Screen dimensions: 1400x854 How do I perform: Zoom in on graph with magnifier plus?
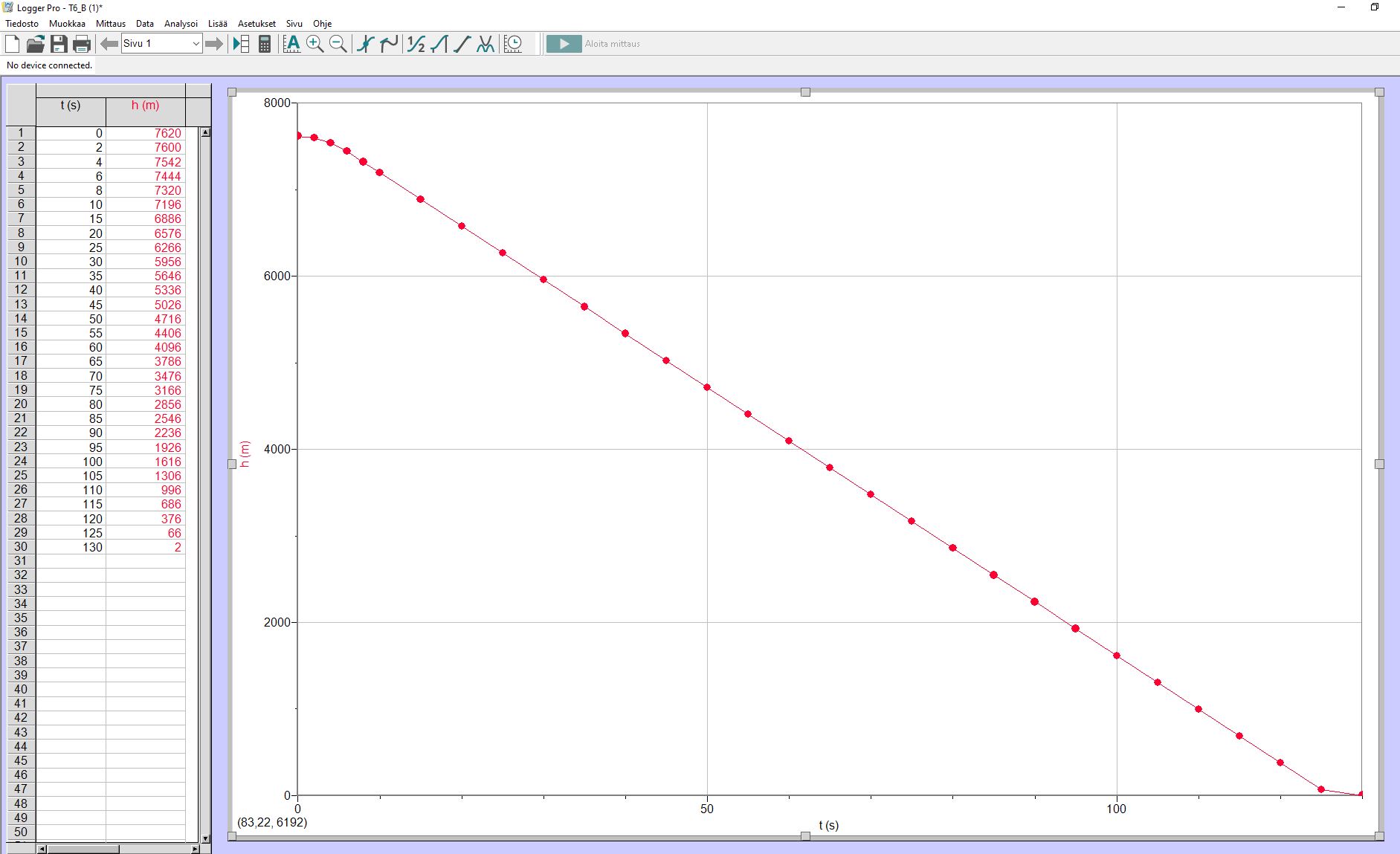point(314,44)
